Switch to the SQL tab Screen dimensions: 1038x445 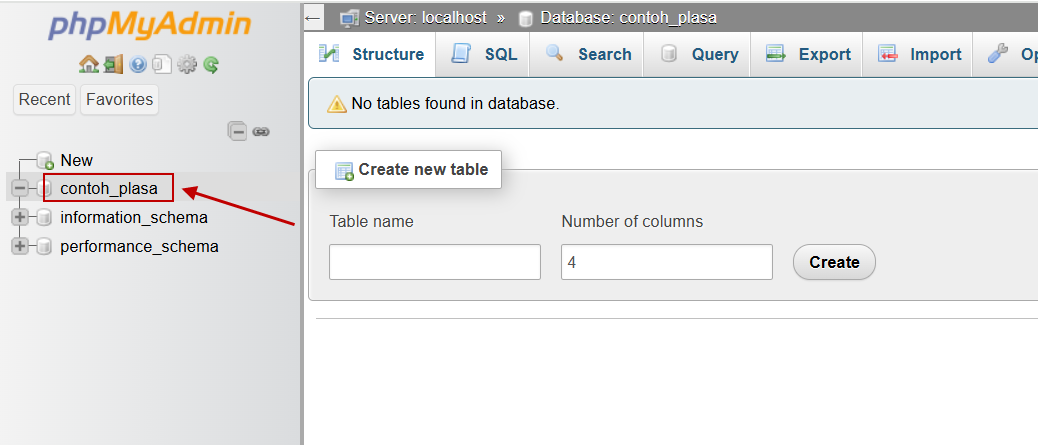tap(483, 54)
